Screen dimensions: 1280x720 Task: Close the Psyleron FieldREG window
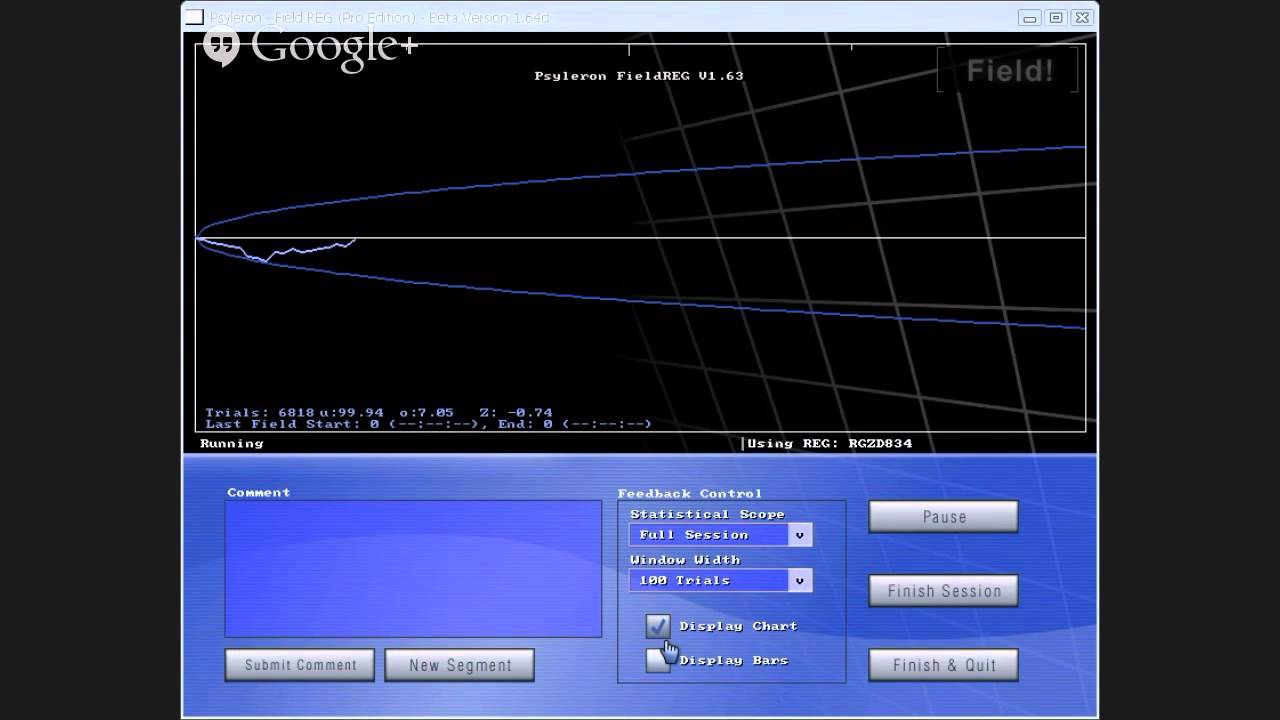click(x=1082, y=18)
